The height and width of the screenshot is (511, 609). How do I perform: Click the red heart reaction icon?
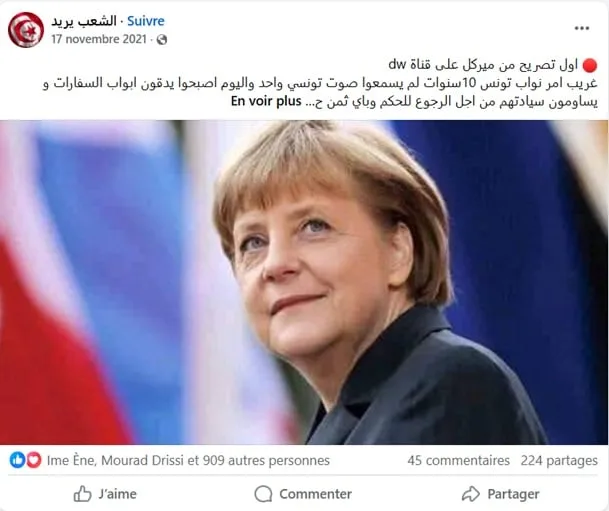point(33,460)
